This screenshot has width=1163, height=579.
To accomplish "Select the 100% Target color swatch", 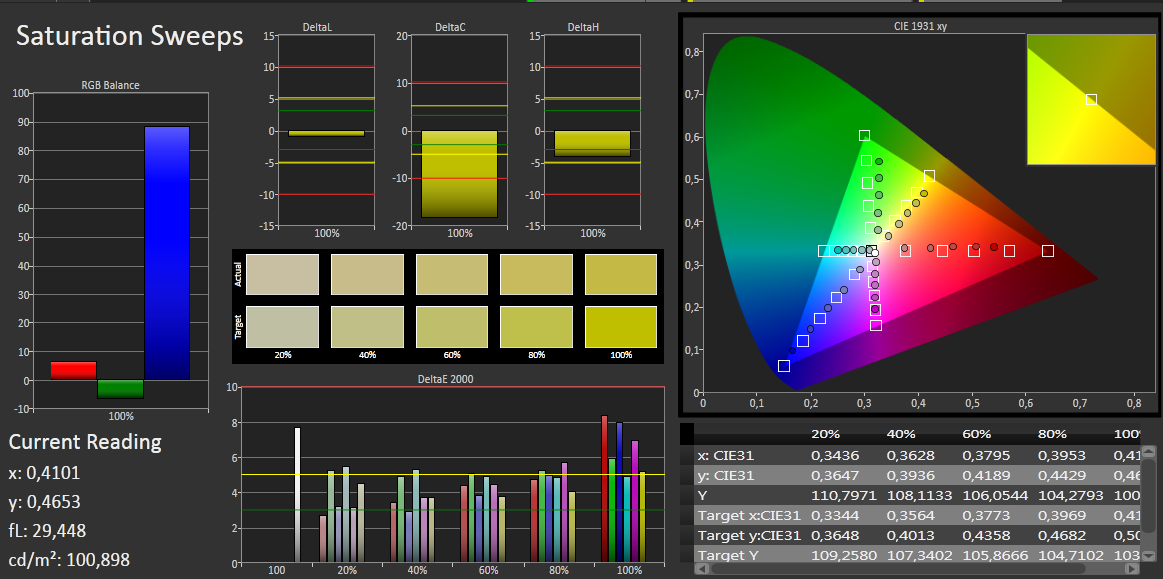I will 621,327.
